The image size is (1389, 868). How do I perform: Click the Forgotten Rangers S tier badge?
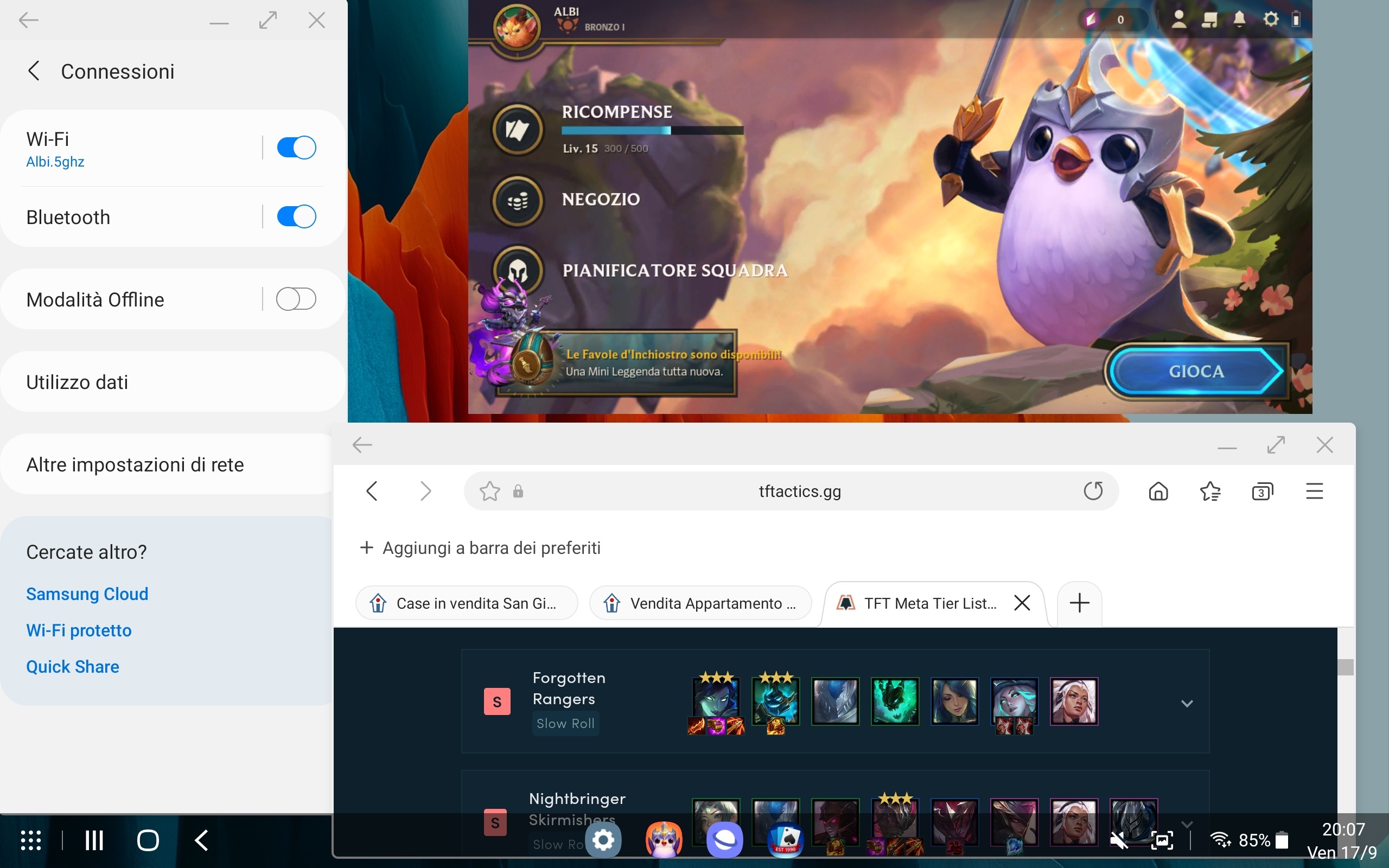point(497,701)
